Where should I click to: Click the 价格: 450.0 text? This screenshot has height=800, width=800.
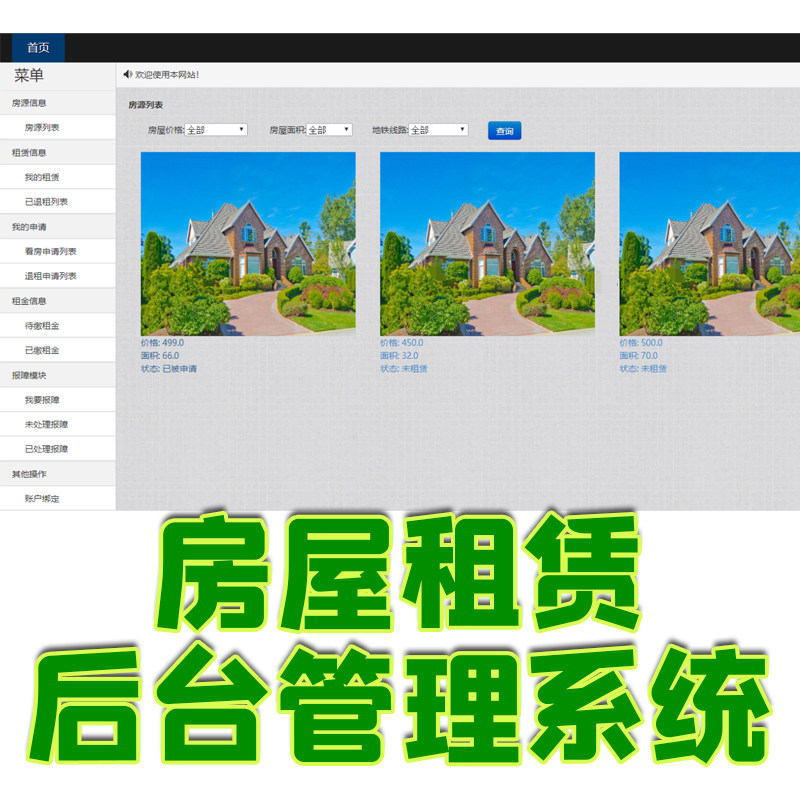(x=402, y=343)
